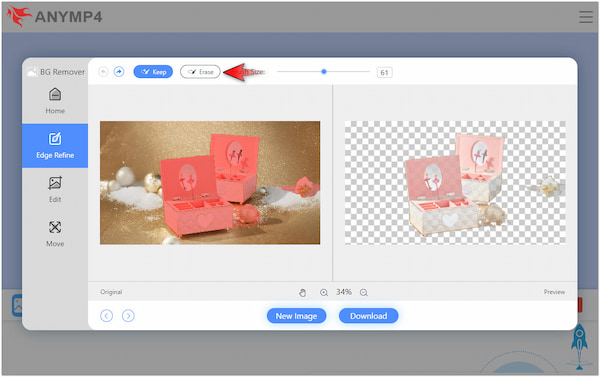Click the brush size value field 61
Image resolution: width=600 pixels, height=377 pixels.
pyautogui.click(x=384, y=72)
